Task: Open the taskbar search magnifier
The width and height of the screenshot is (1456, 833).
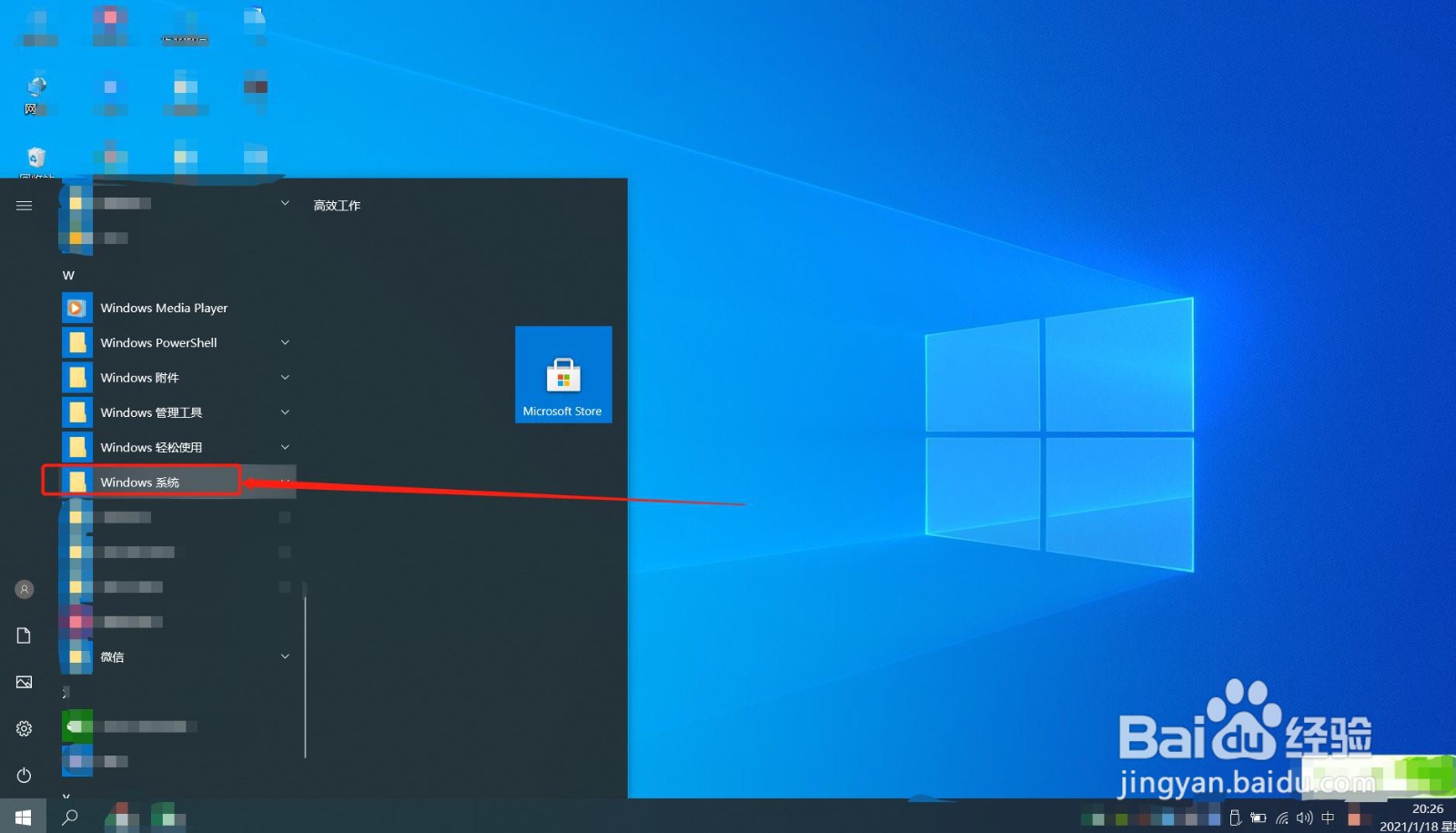Action: coord(70,817)
